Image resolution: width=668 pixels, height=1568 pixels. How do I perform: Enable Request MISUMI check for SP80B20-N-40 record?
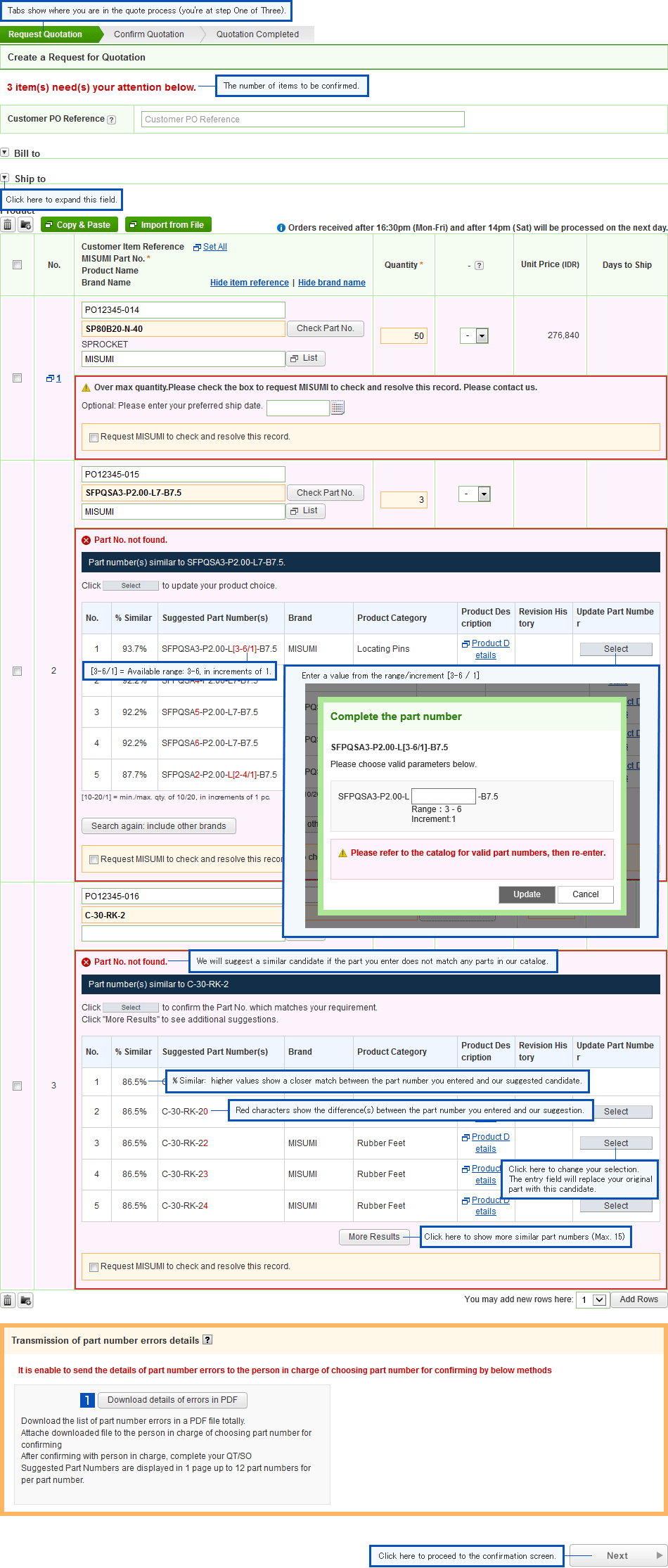[x=94, y=437]
